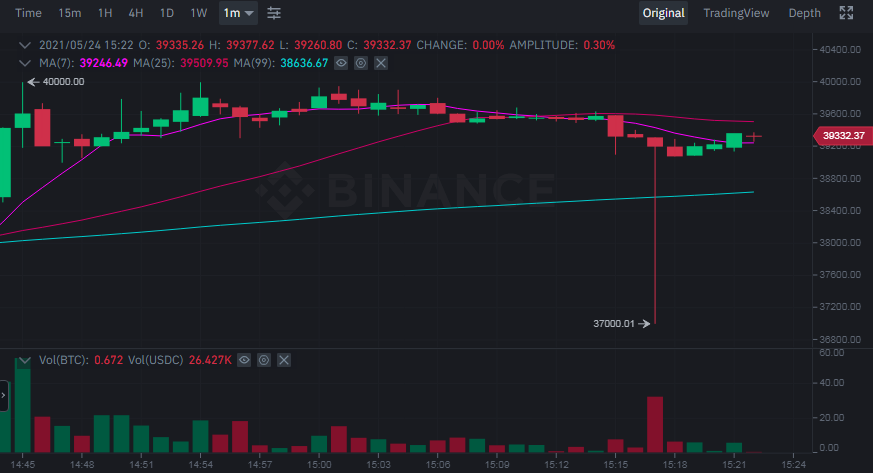
Task: Collapse the Vol(BTC) indicator panel
Action: point(24,361)
